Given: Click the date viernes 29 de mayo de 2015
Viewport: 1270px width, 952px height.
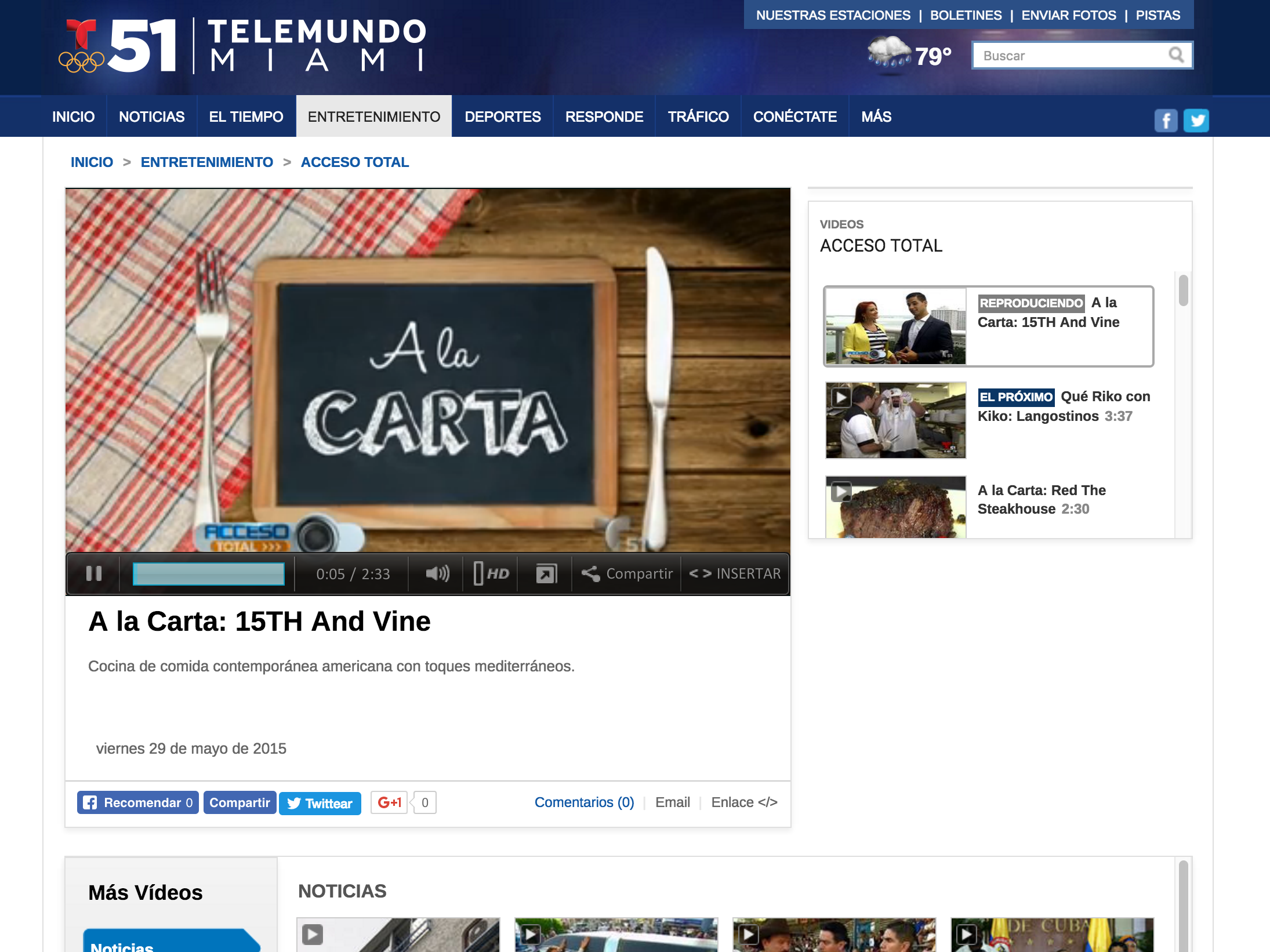Looking at the screenshot, I should click(191, 748).
